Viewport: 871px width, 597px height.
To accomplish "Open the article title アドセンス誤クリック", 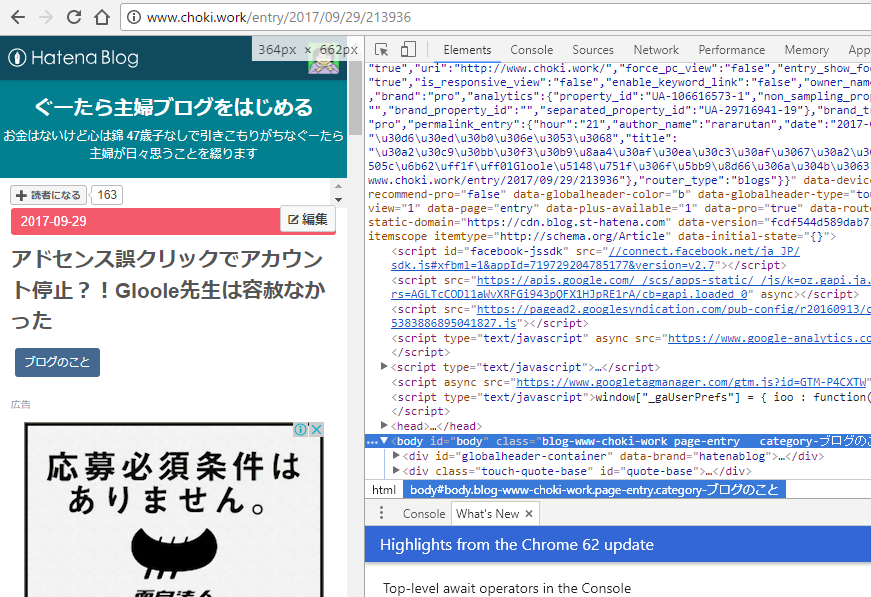I will pyautogui.click(x=168, y=289).
